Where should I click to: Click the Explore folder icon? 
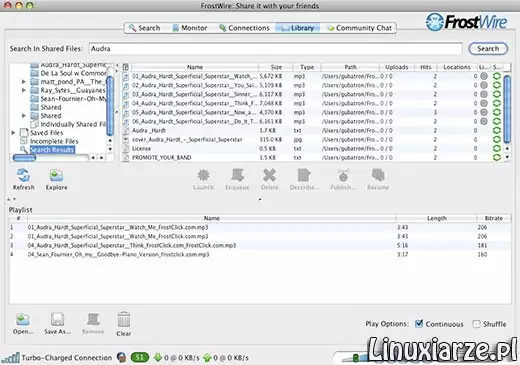[56, 175]
